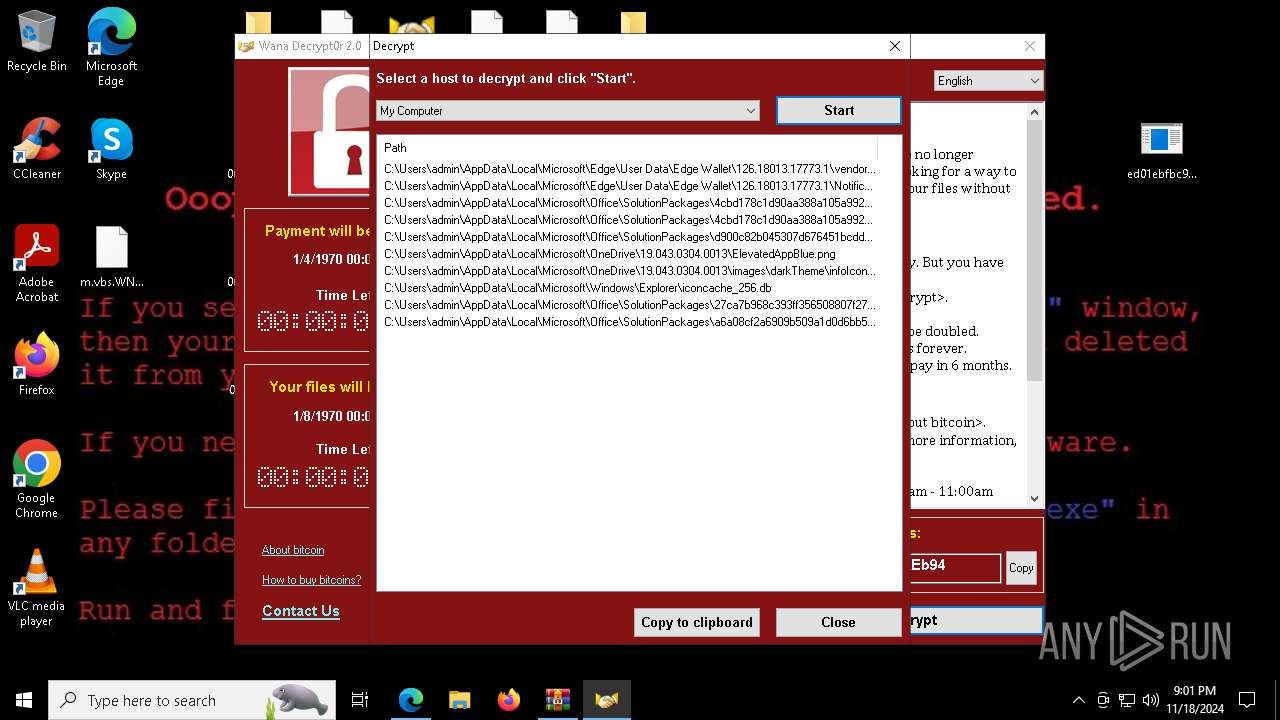
Task: Select the SolutionPackages 27ca7b968c path row
Action: click(630, 305)
